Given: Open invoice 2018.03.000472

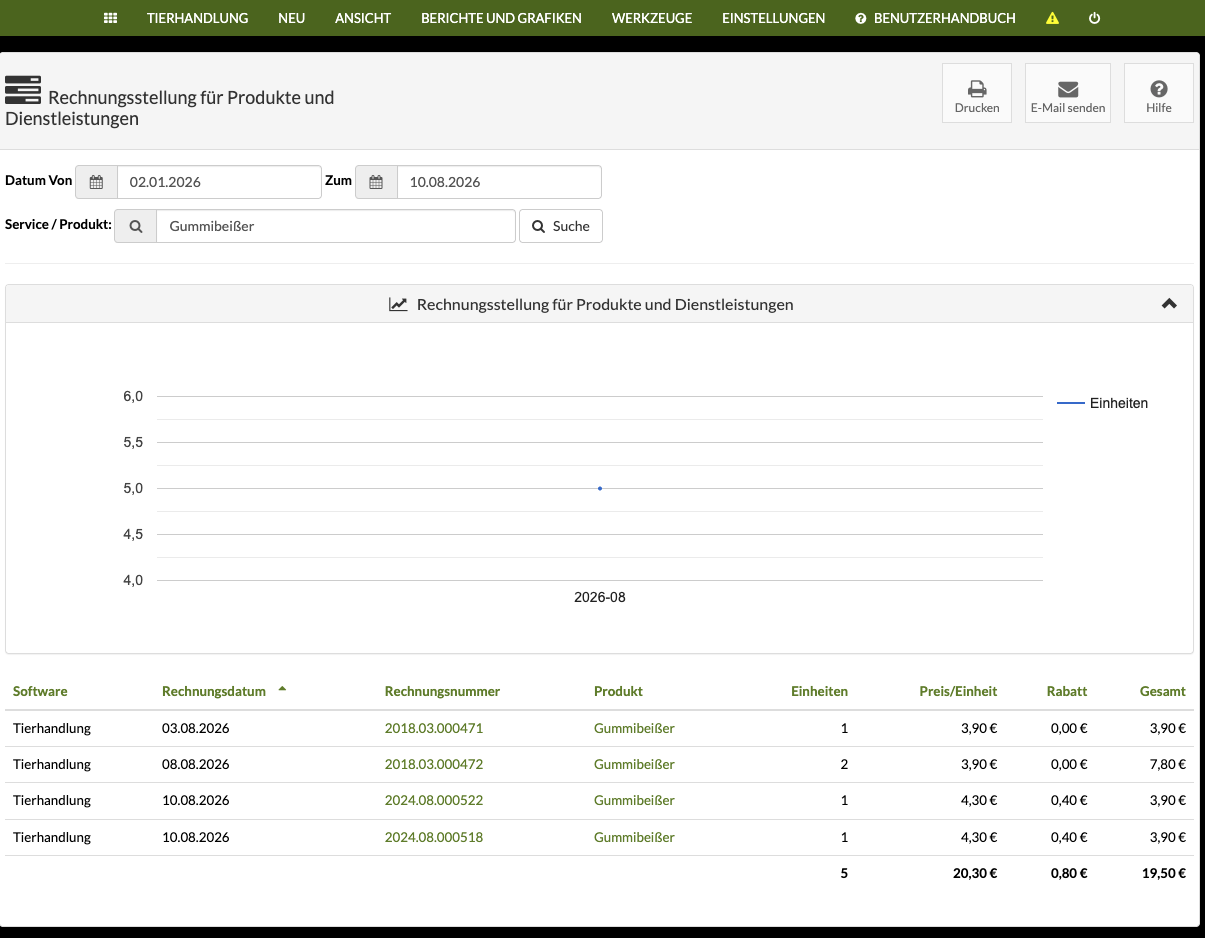Looking at the screenshot, I should pos(434,764).
